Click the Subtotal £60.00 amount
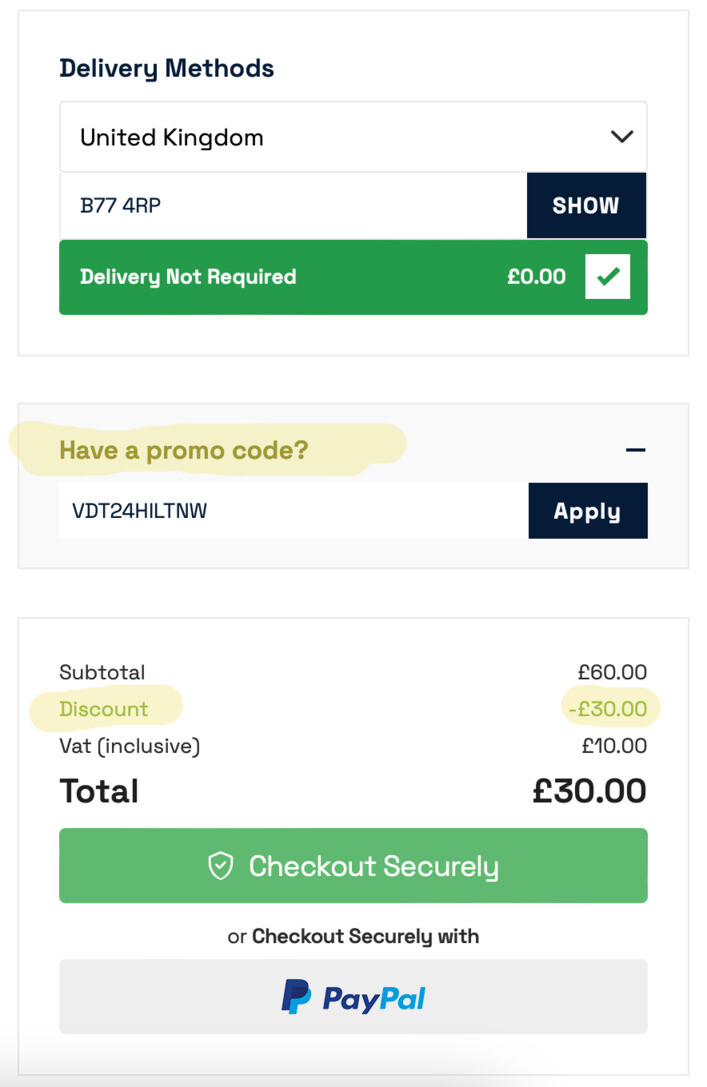This screenshot has width=707, height=1087. coord(612,672)
